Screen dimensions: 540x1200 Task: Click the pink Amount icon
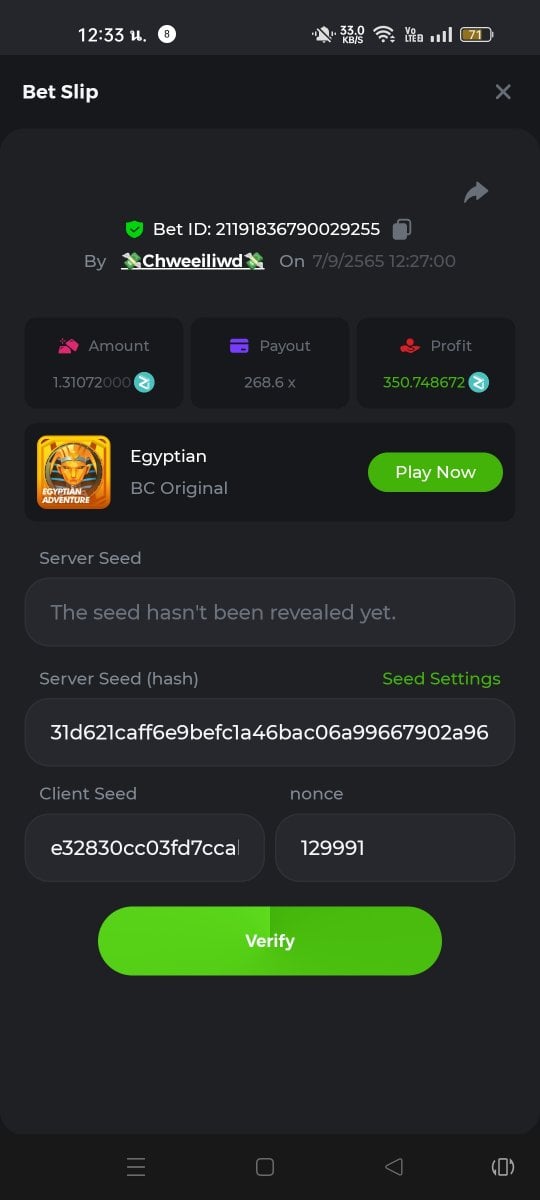tap(68, 346)
